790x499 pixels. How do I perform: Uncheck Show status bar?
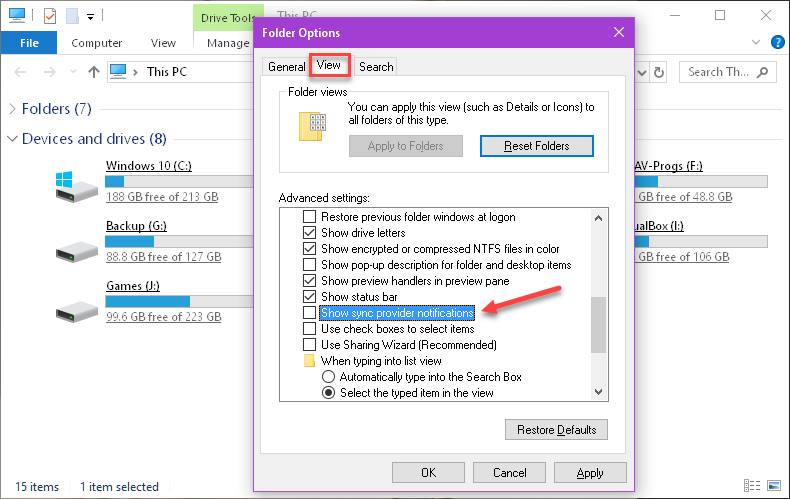[x=309, y=297]
